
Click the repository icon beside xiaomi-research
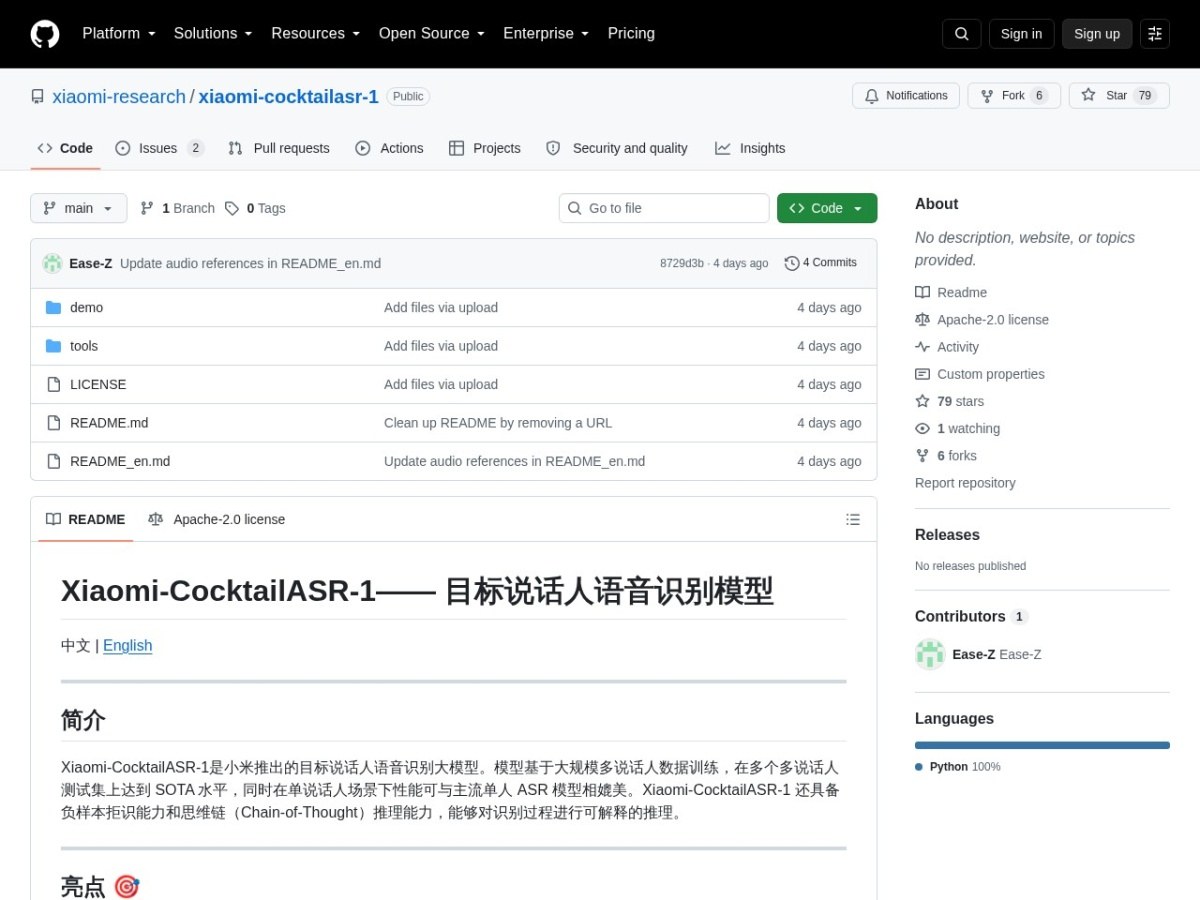[38, 97]
